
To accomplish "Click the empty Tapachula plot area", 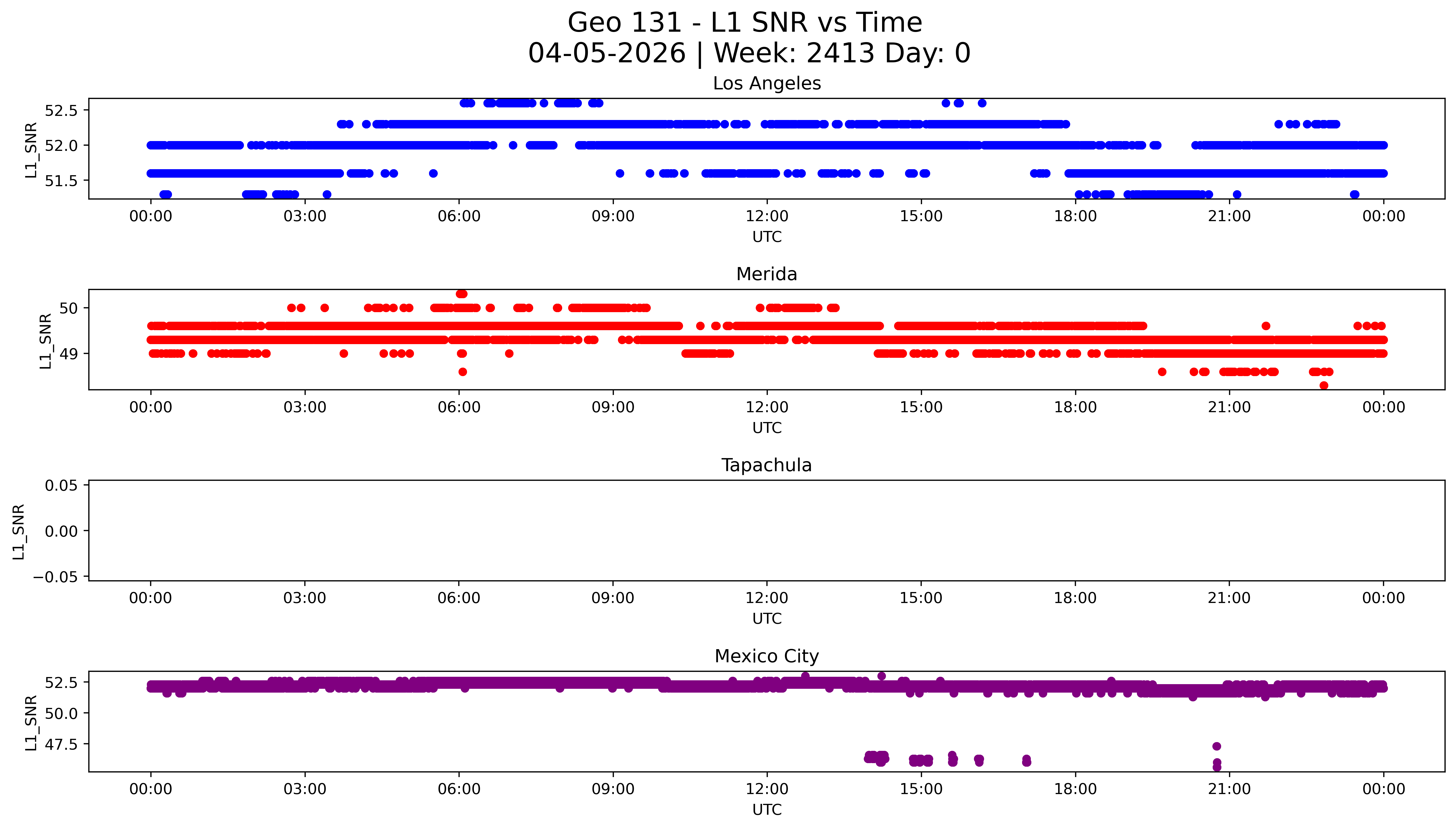I will 766,531.
